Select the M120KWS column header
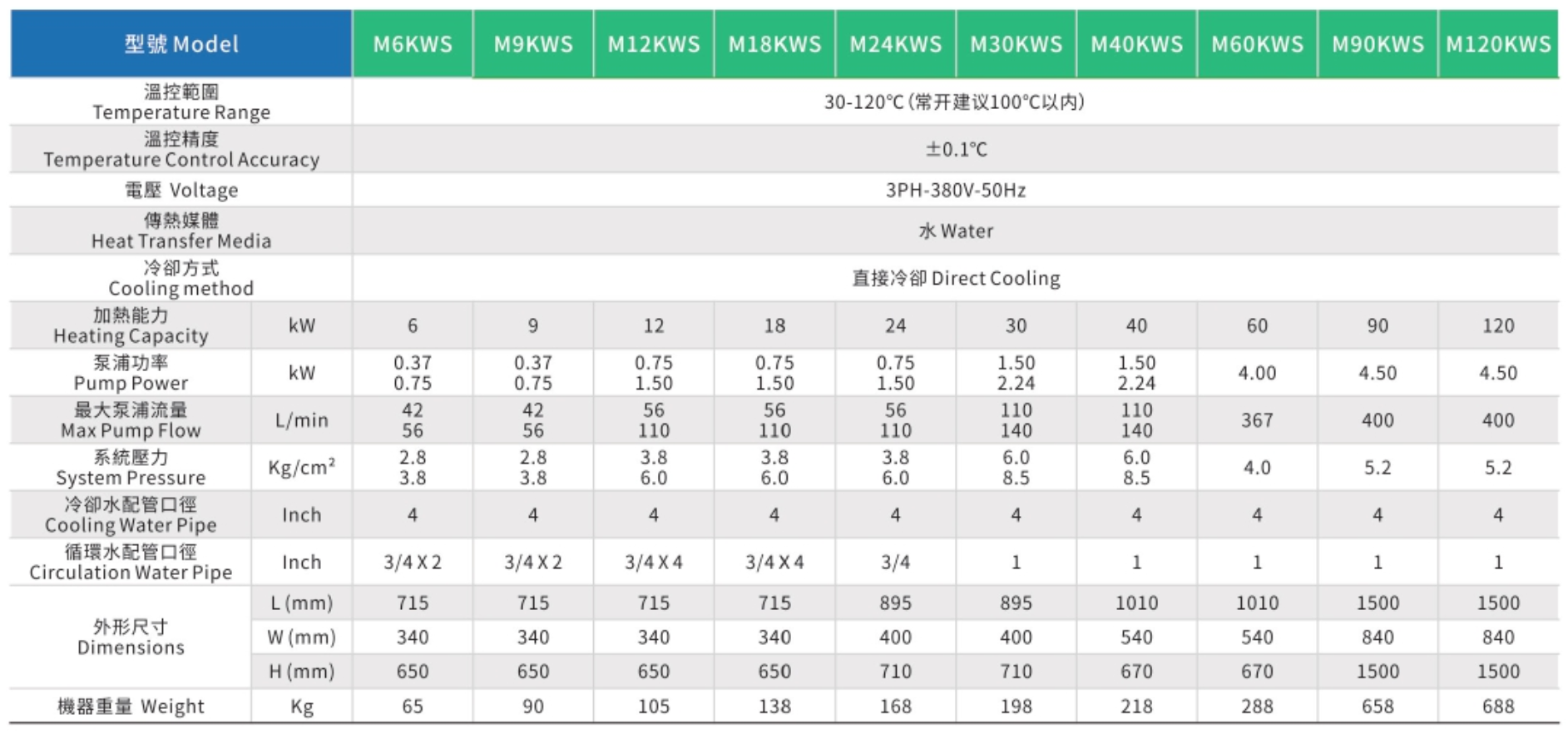 click(1498, 44)
